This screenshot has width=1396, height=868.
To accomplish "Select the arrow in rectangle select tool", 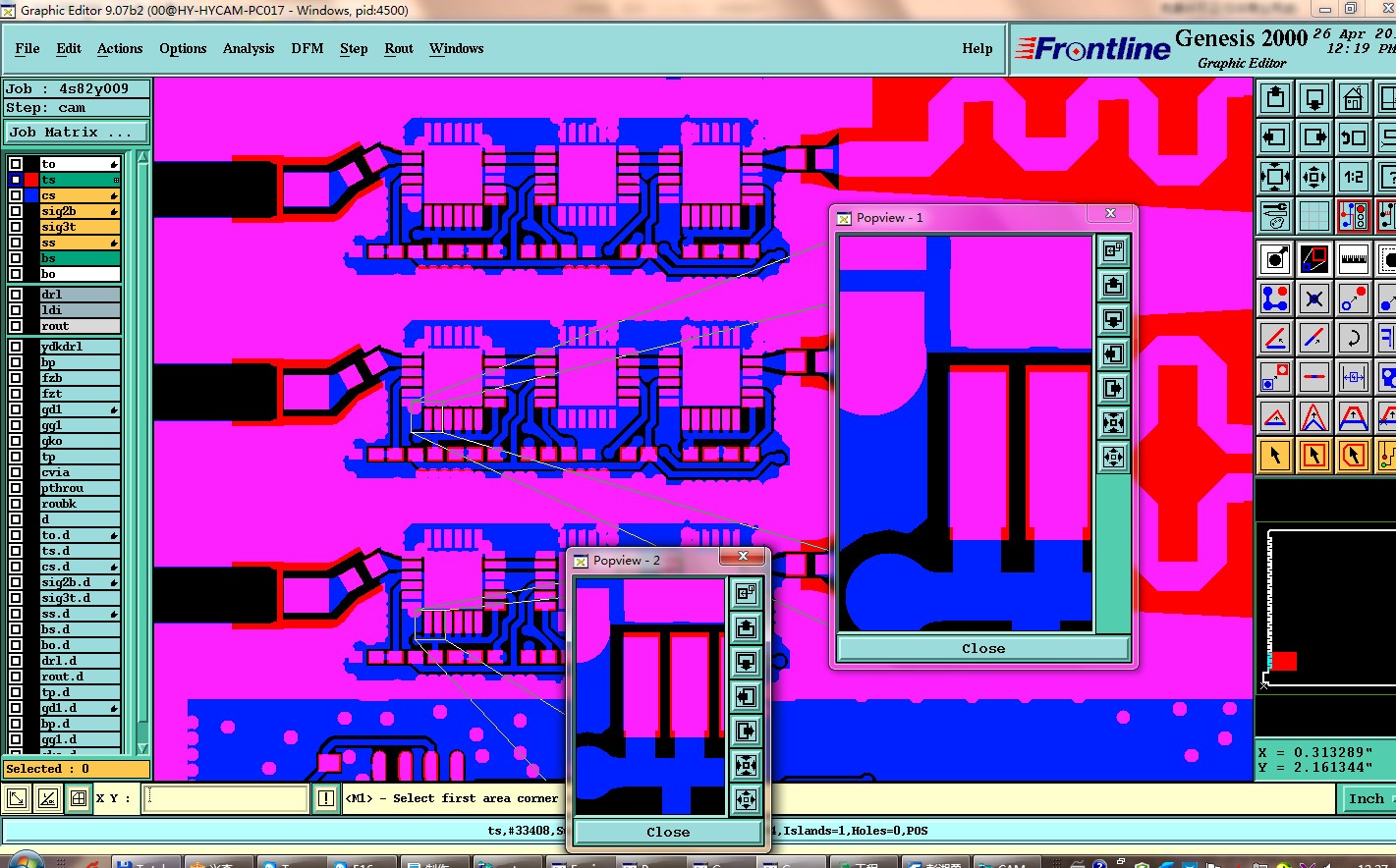I will [1314, 456].
